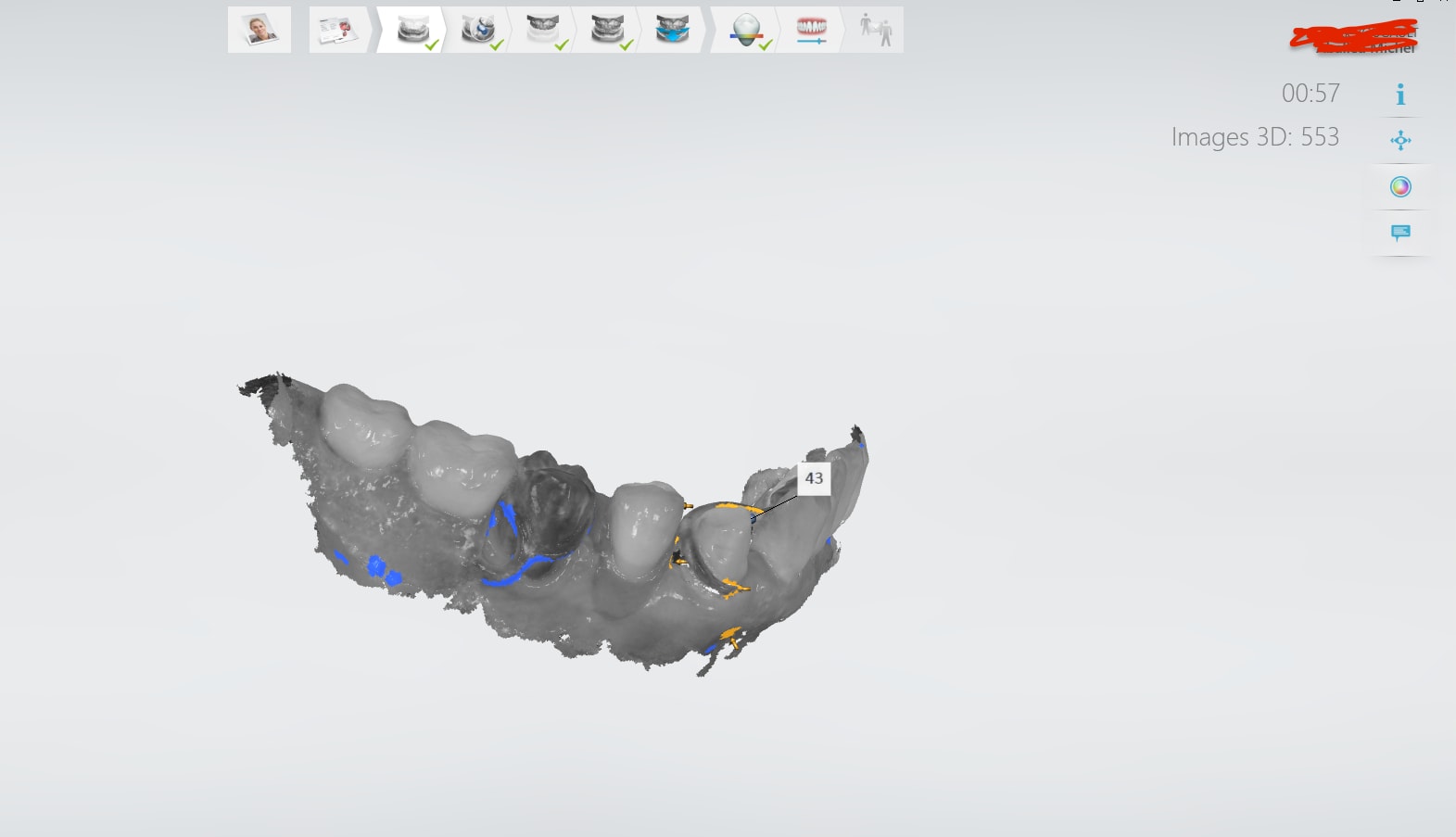Open the bite scan step
This screenshot has width=1456, height=837.
point(607,30)
